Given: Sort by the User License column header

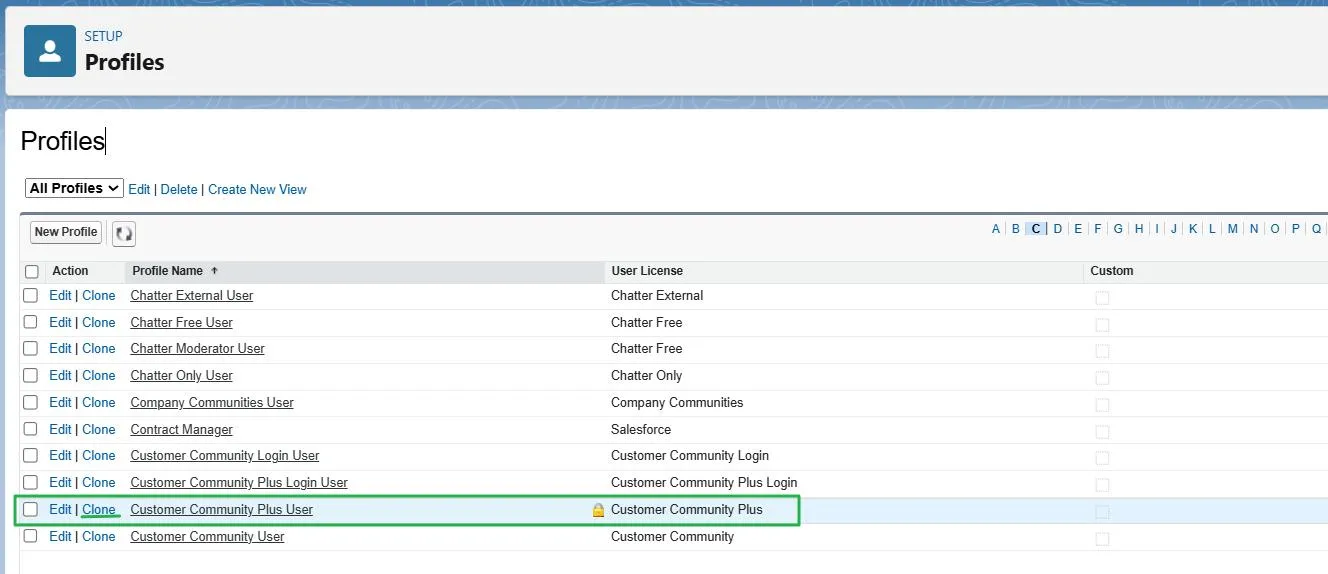Looking at the screenshot, I should (647, 271).
